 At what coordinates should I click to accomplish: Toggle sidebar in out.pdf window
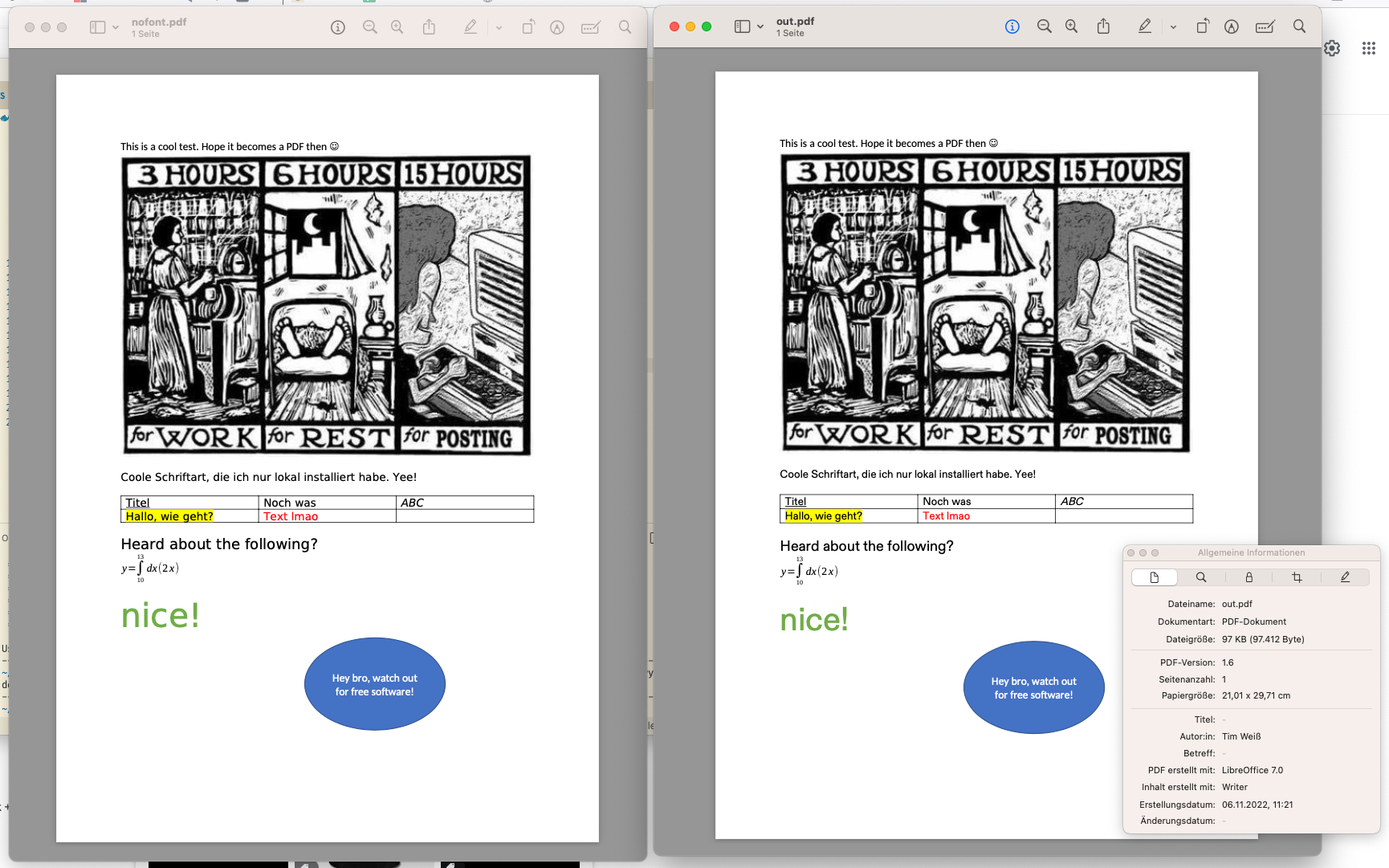(742, 26)
